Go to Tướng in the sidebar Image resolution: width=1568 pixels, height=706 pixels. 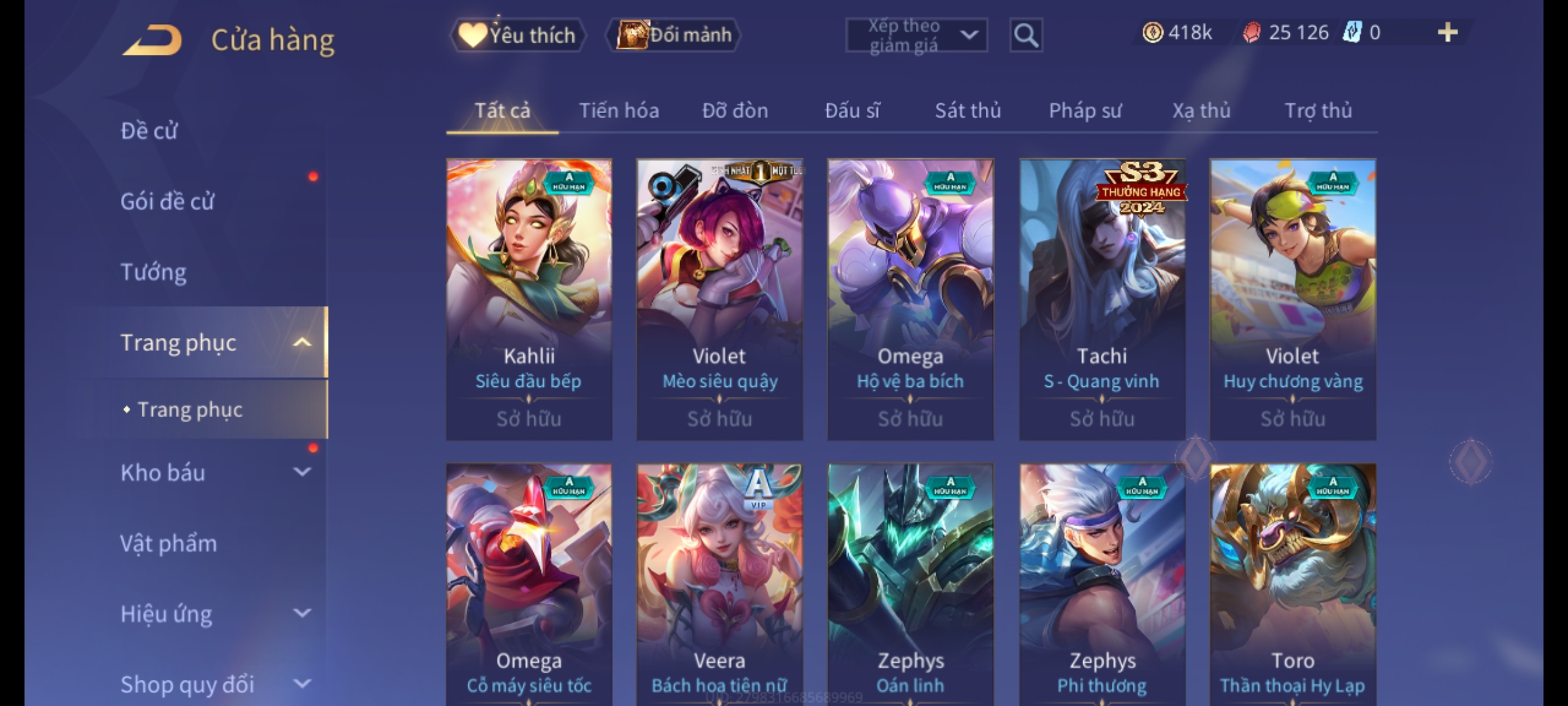pyautogui.click(x=154, y=272)
